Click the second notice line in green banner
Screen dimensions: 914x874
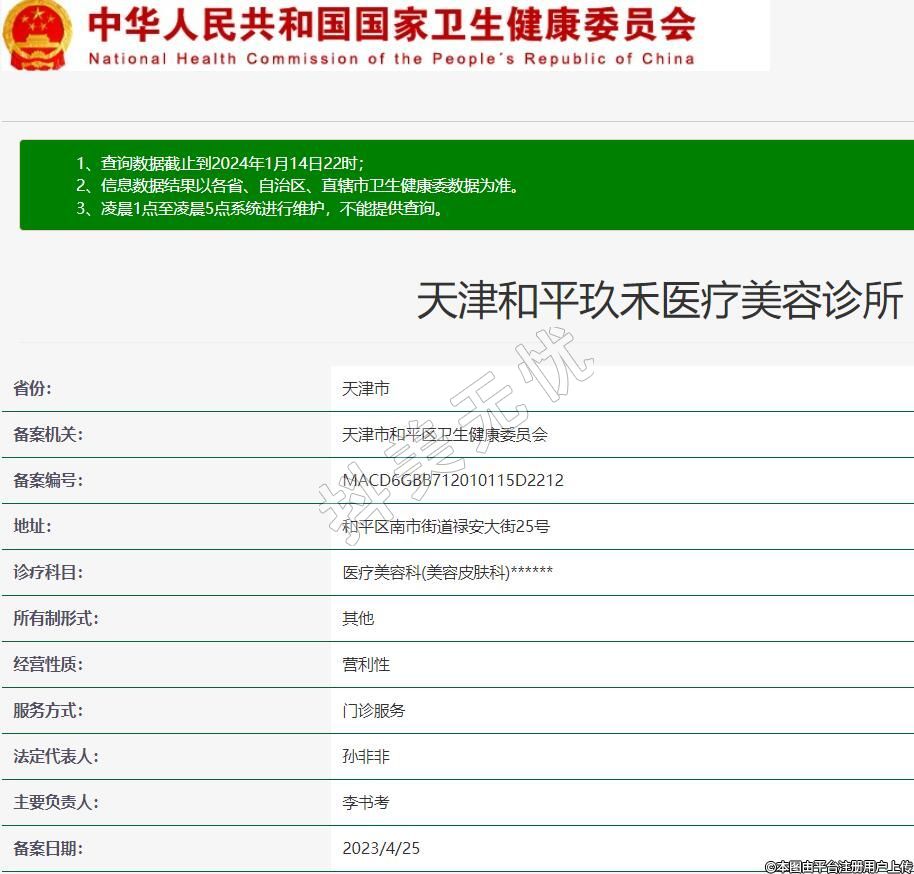click(x=298, y=186)
